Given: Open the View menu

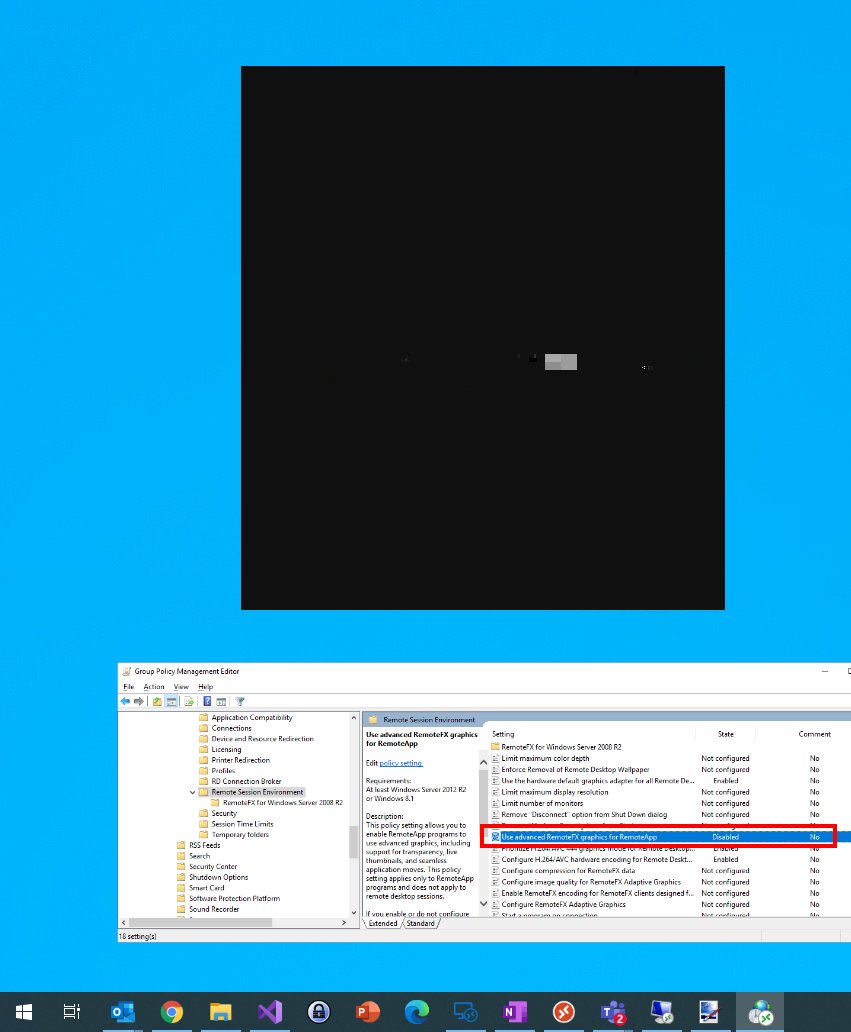Looking at the screenshot, I should click(181, 686).
